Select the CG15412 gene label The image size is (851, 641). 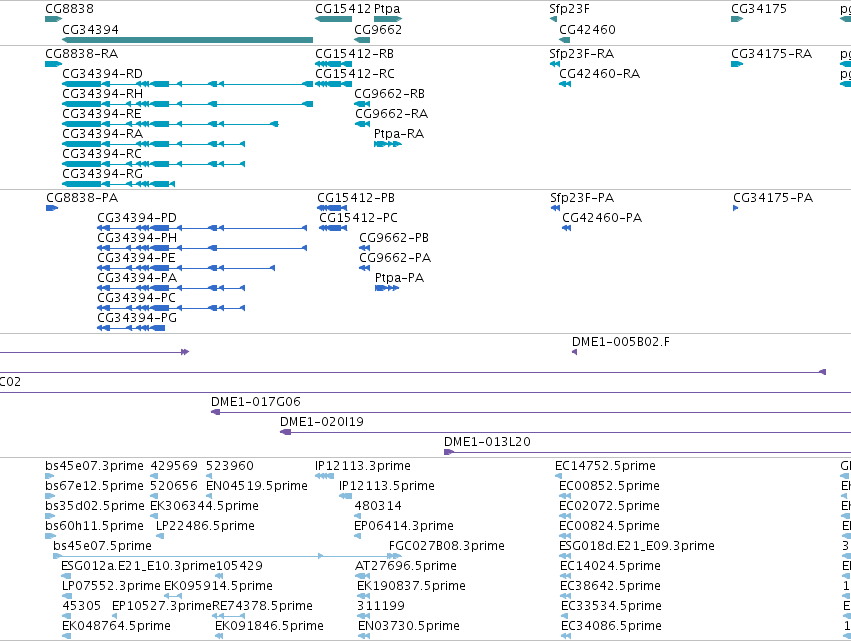(x=343, y=9)
